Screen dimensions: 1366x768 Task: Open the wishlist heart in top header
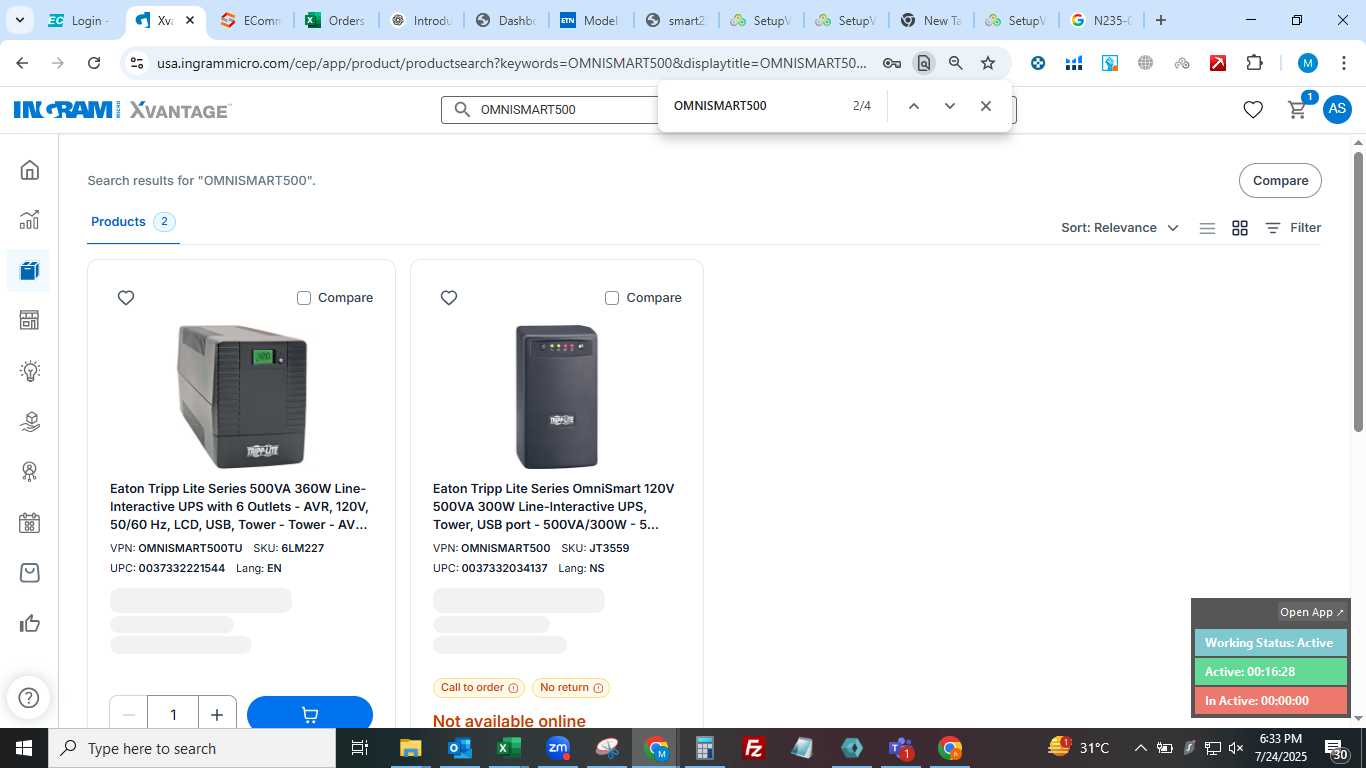[1253, 110]
